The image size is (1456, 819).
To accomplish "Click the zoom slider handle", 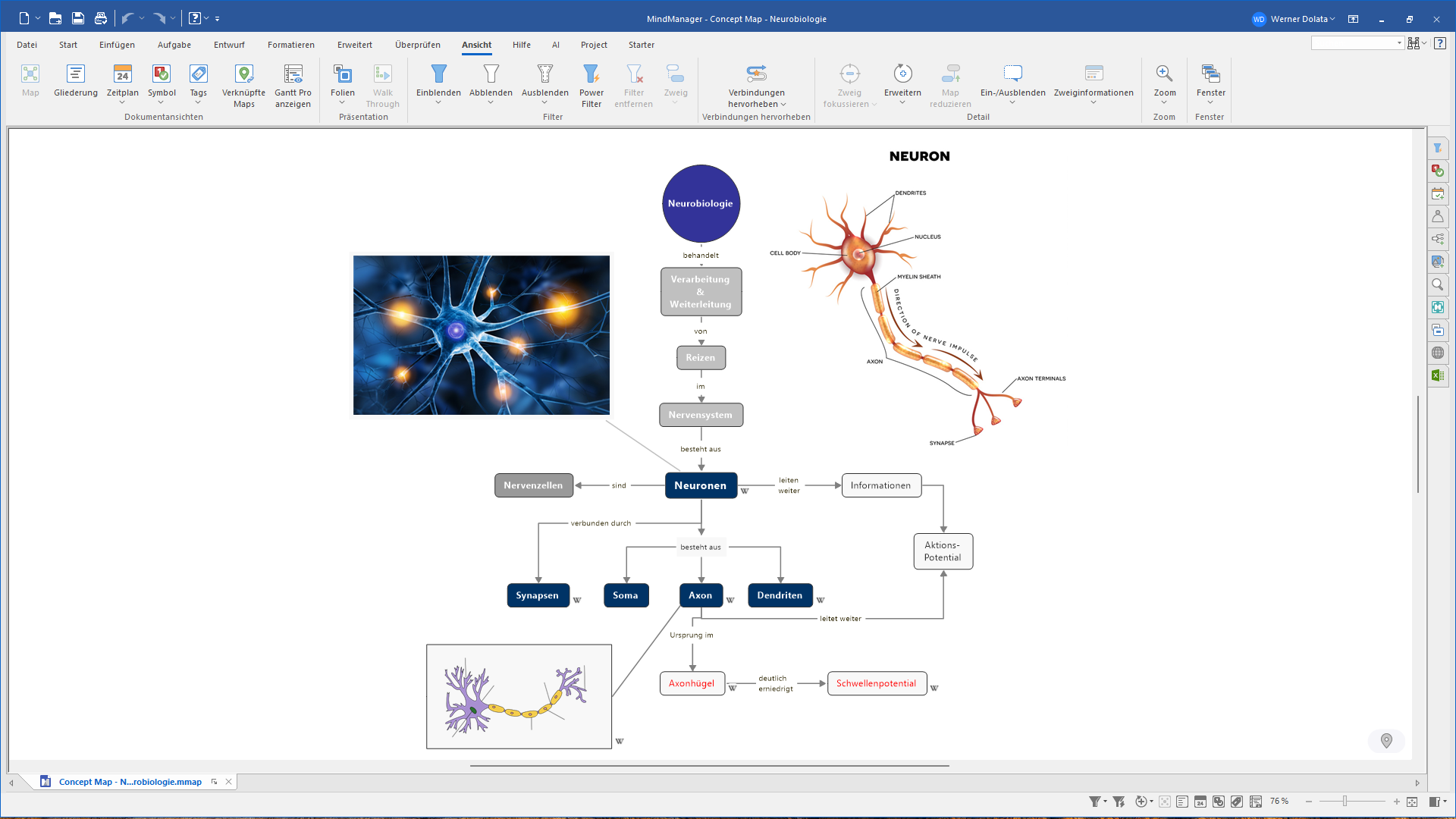I will 1345,802.
